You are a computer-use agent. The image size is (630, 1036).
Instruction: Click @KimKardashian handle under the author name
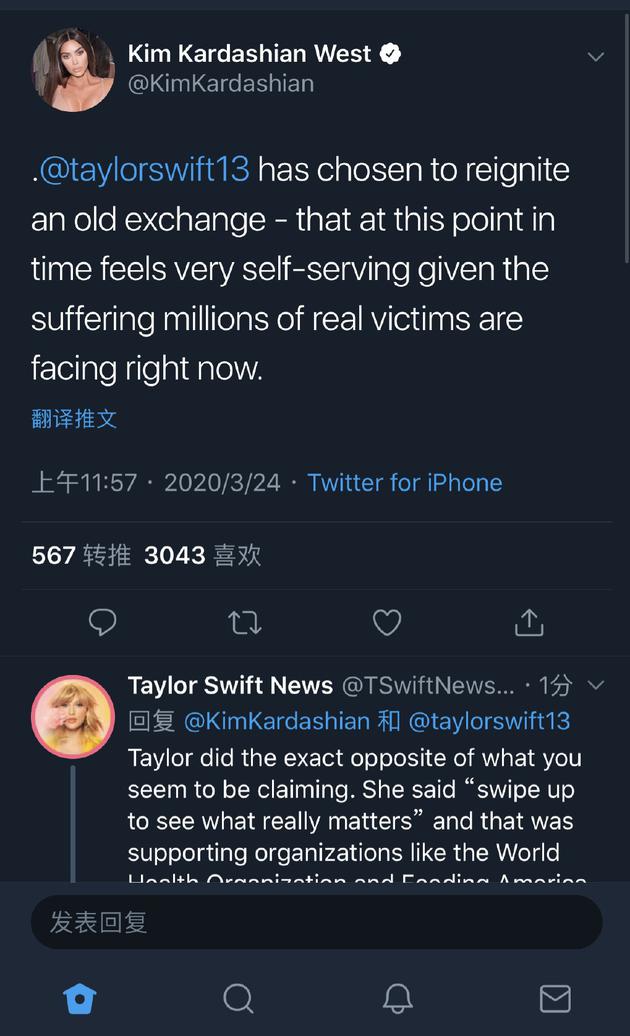tap(220, 84)
